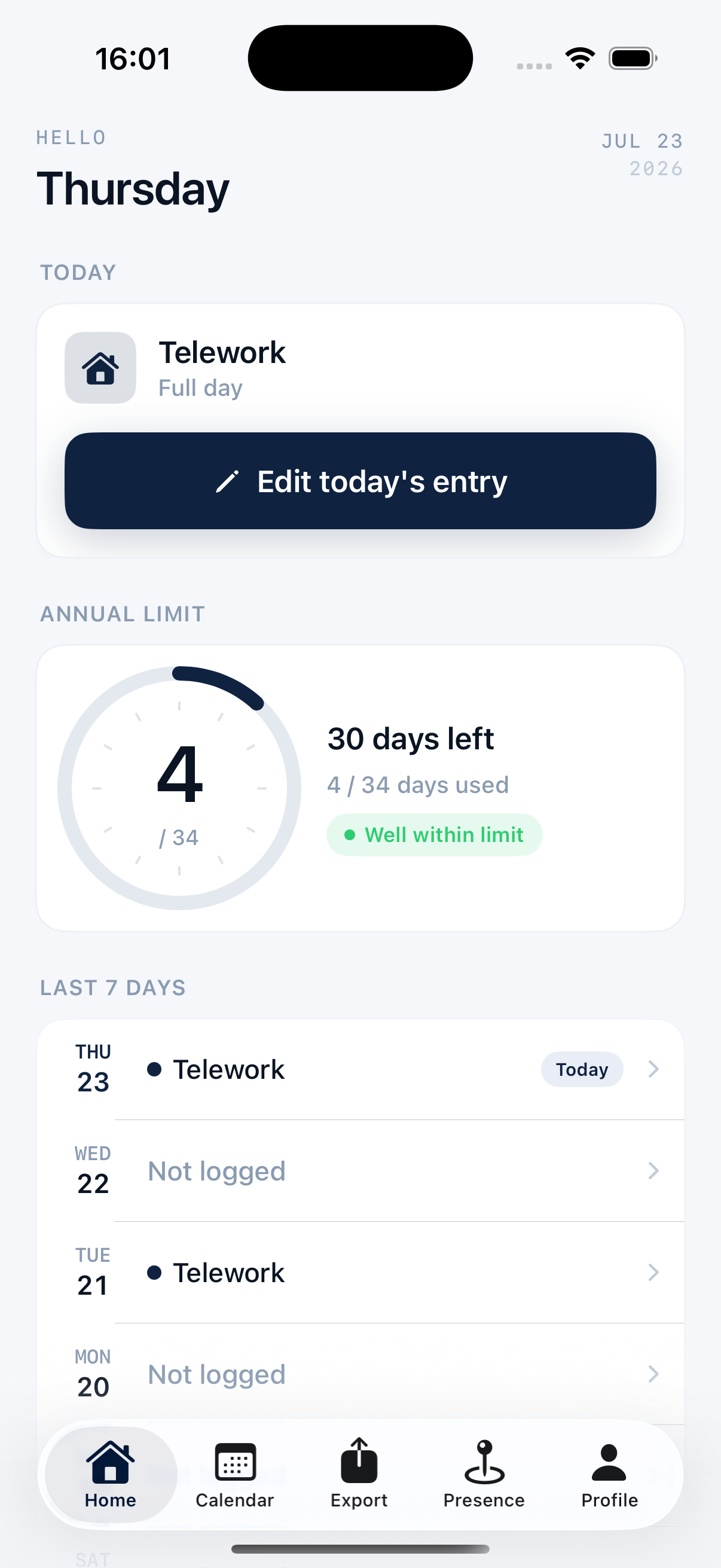721x1568 pixels.
Task: Select the Presence tab label
Action: [484, 1500]
